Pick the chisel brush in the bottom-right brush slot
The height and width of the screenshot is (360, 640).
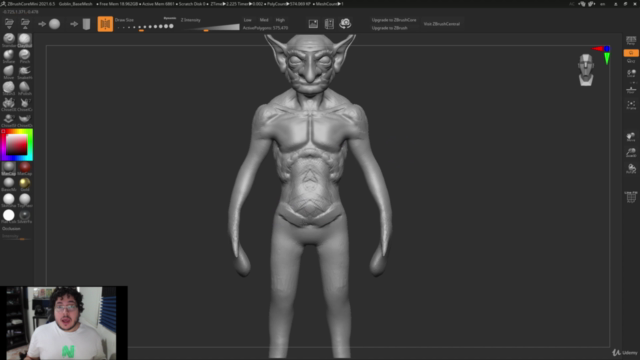tap(24, 120)
